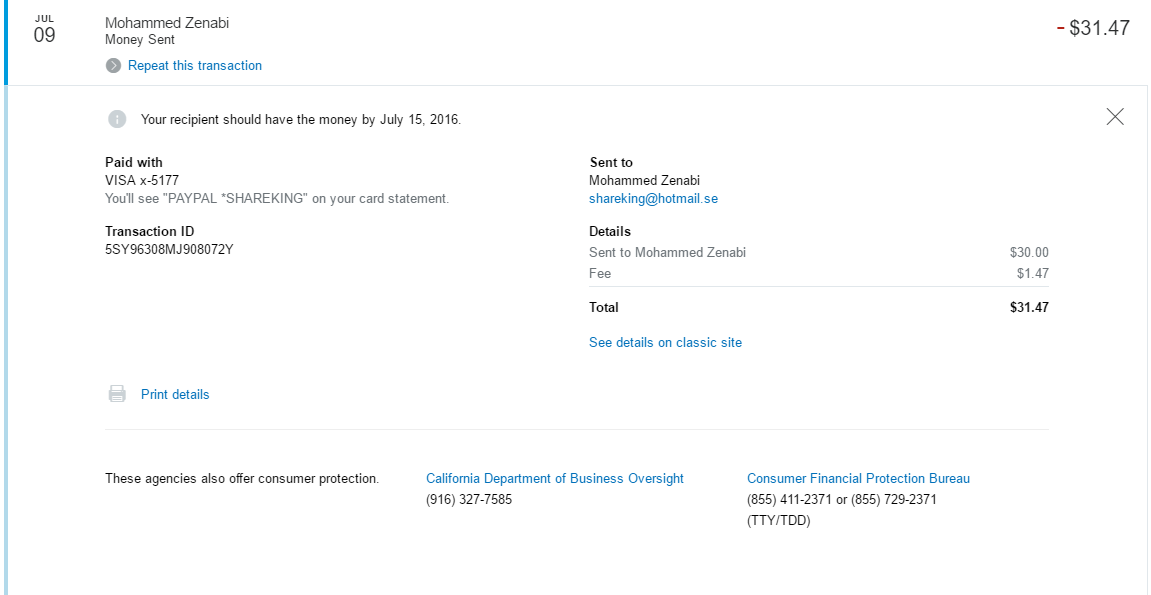
Task: Visit California Department of Business Oversight link
Action: [555, 479]
